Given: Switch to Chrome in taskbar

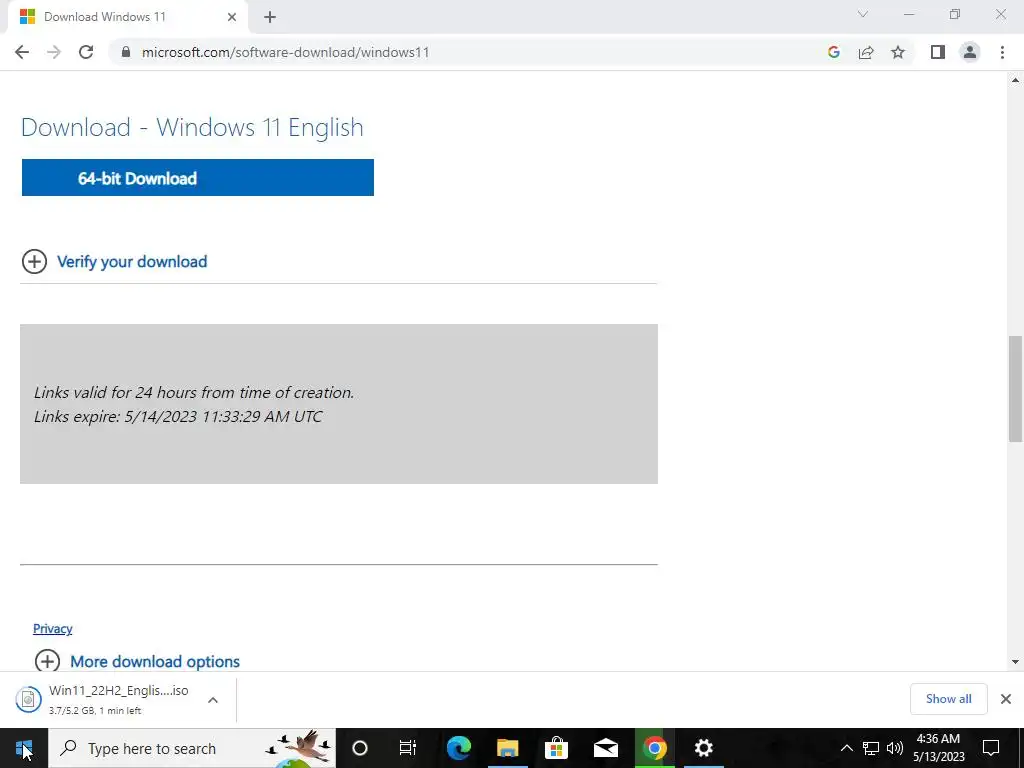Looking at the screenshot, I should point(654,748).
